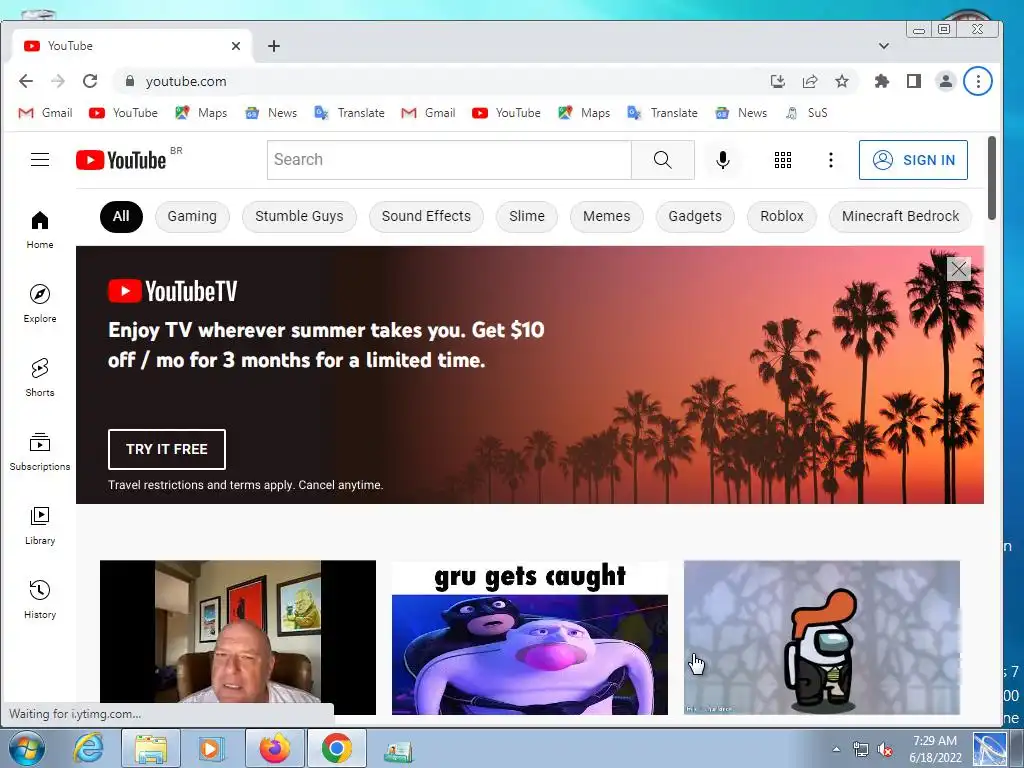1024x768 pixels.
Task: Click the SIGN IN button
Action: coord(913,160)
